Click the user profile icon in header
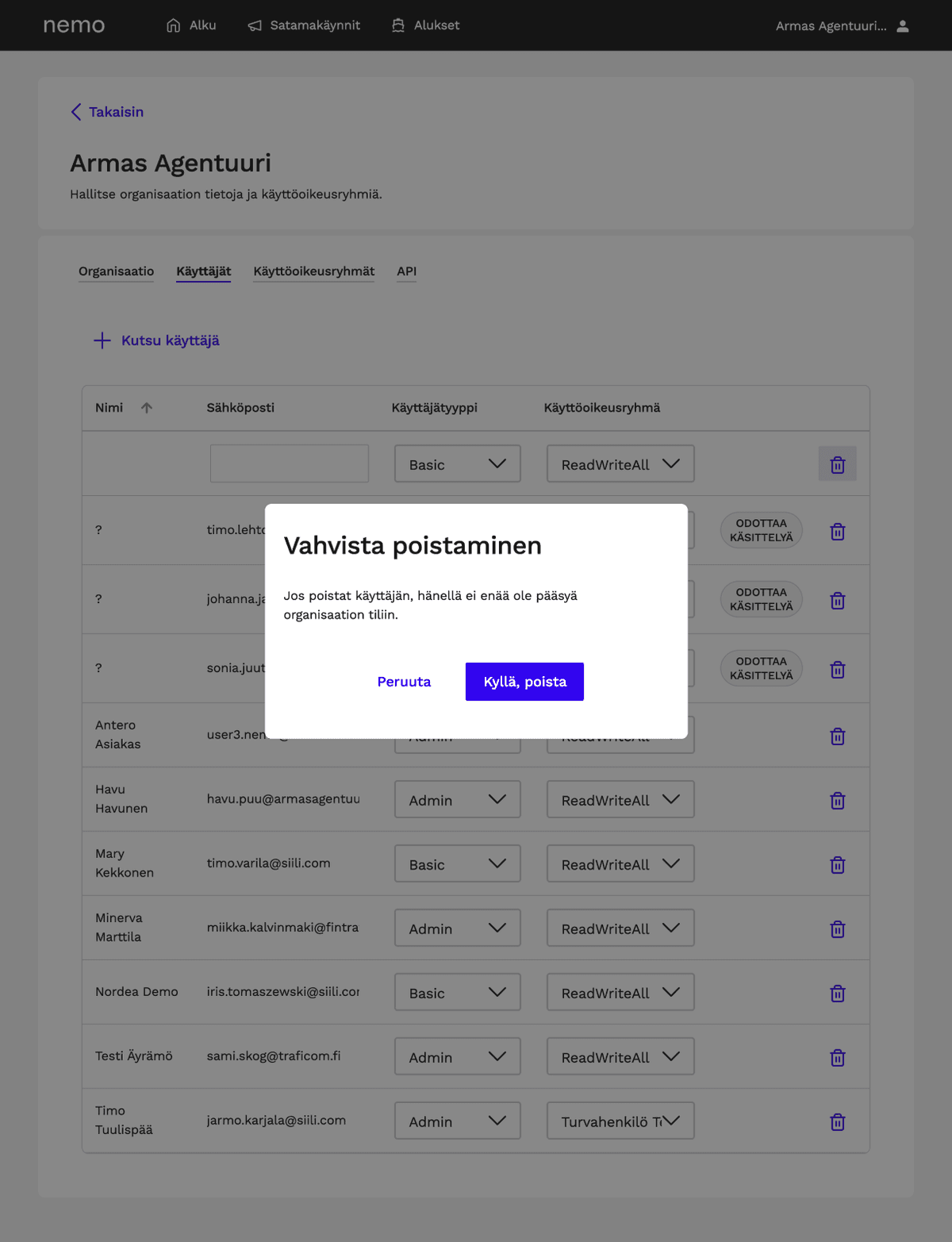 [903, 26]
